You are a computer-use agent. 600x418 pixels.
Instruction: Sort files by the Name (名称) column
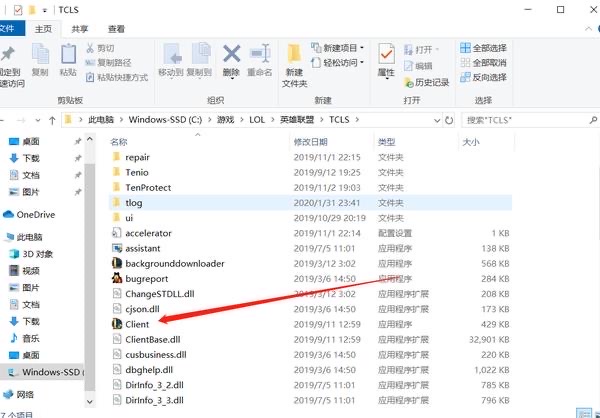click(119, 142)
